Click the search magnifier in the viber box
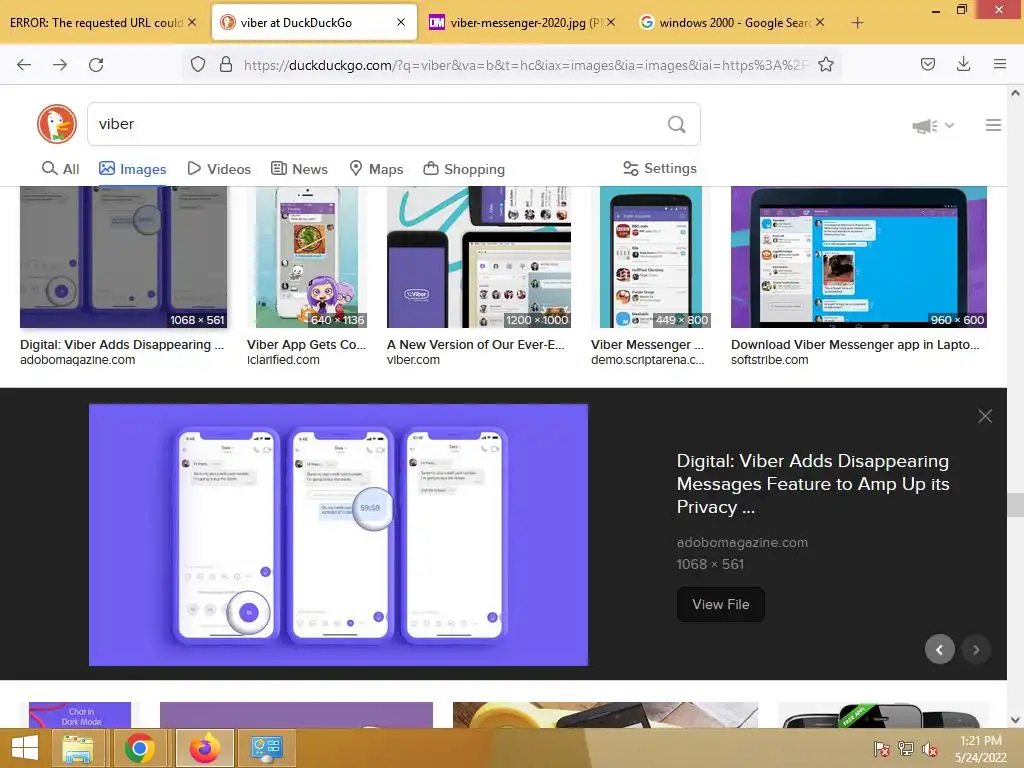This screenshot has width=1024, height=768. (x=677, y=124)
